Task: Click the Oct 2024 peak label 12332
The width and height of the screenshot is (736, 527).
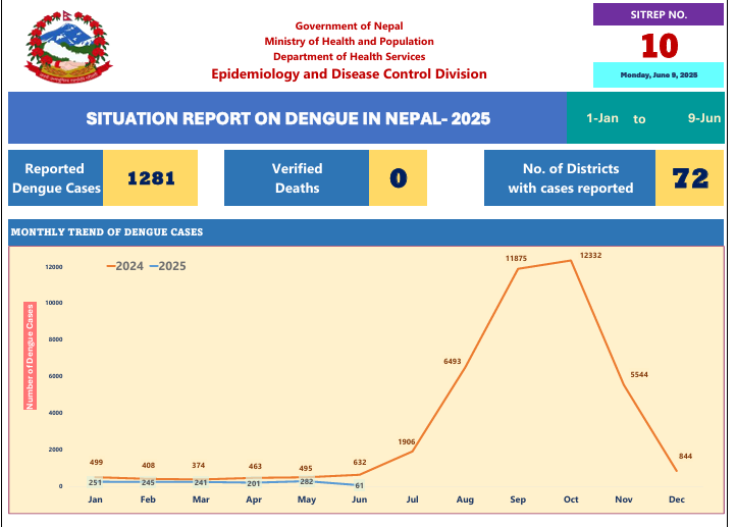Action: (x=590, y=255)
